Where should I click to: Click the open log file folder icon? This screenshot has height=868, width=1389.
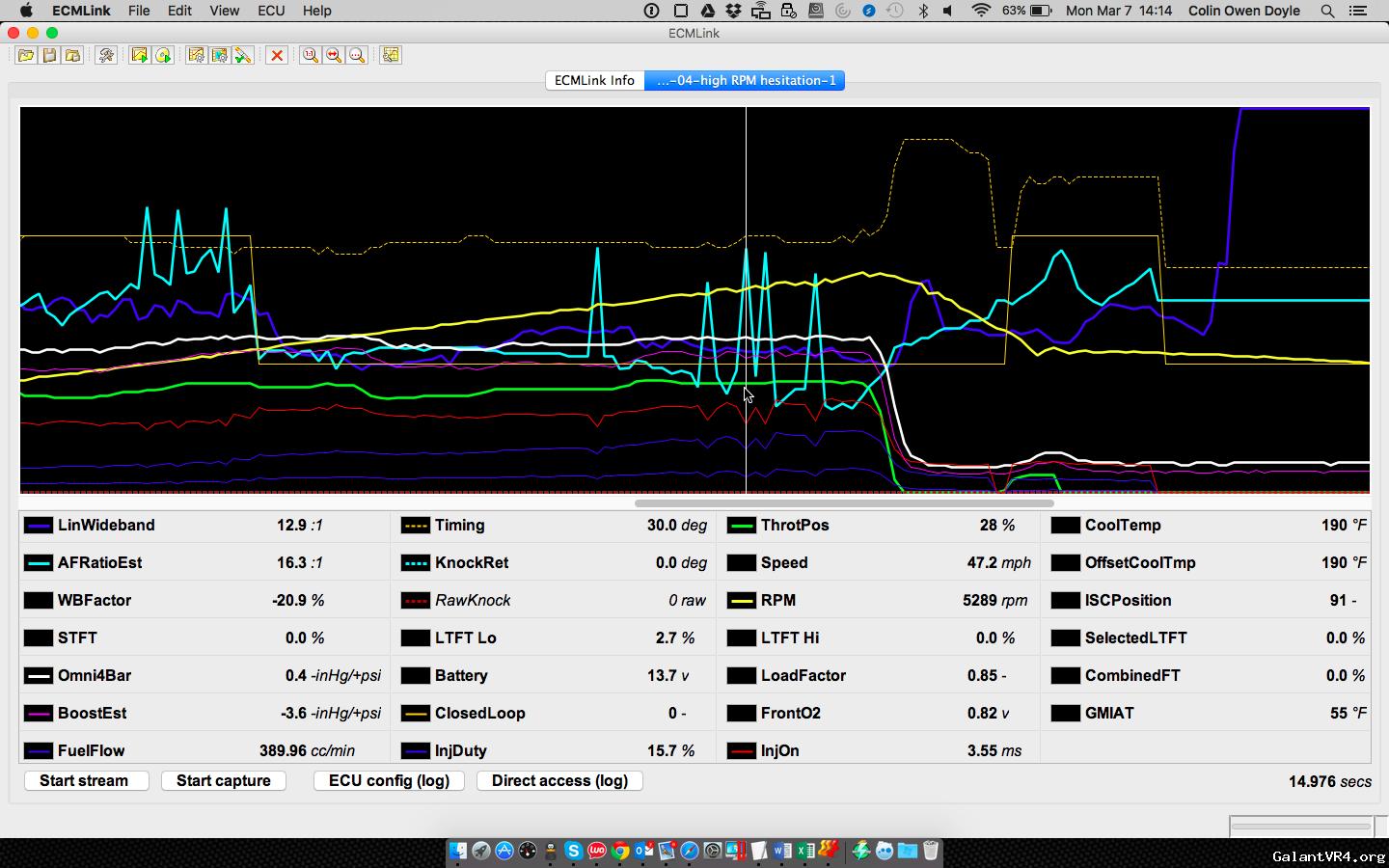click(x=25, y=55)
